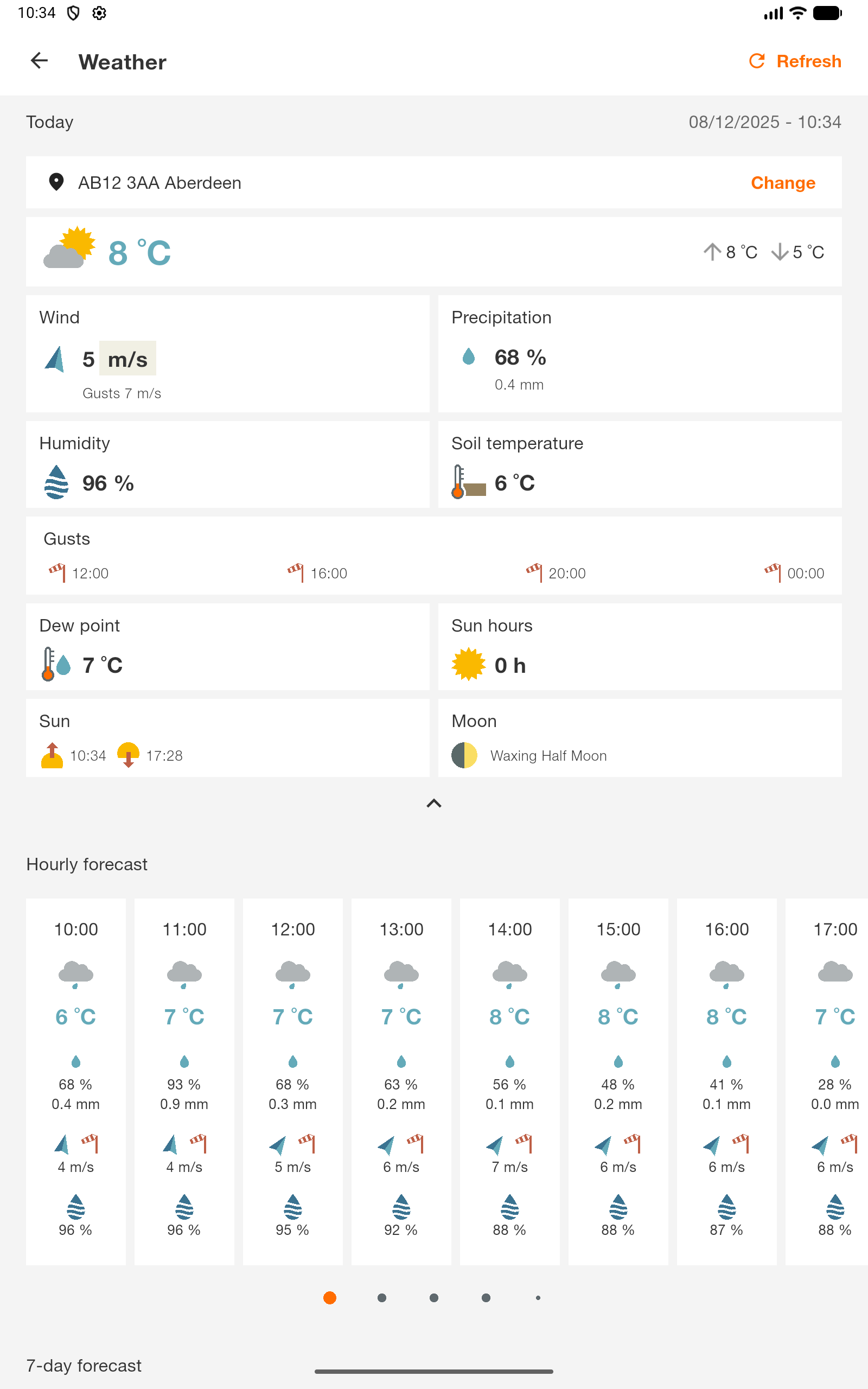Open the system settings gear in status bar

(x=99, y=13)
